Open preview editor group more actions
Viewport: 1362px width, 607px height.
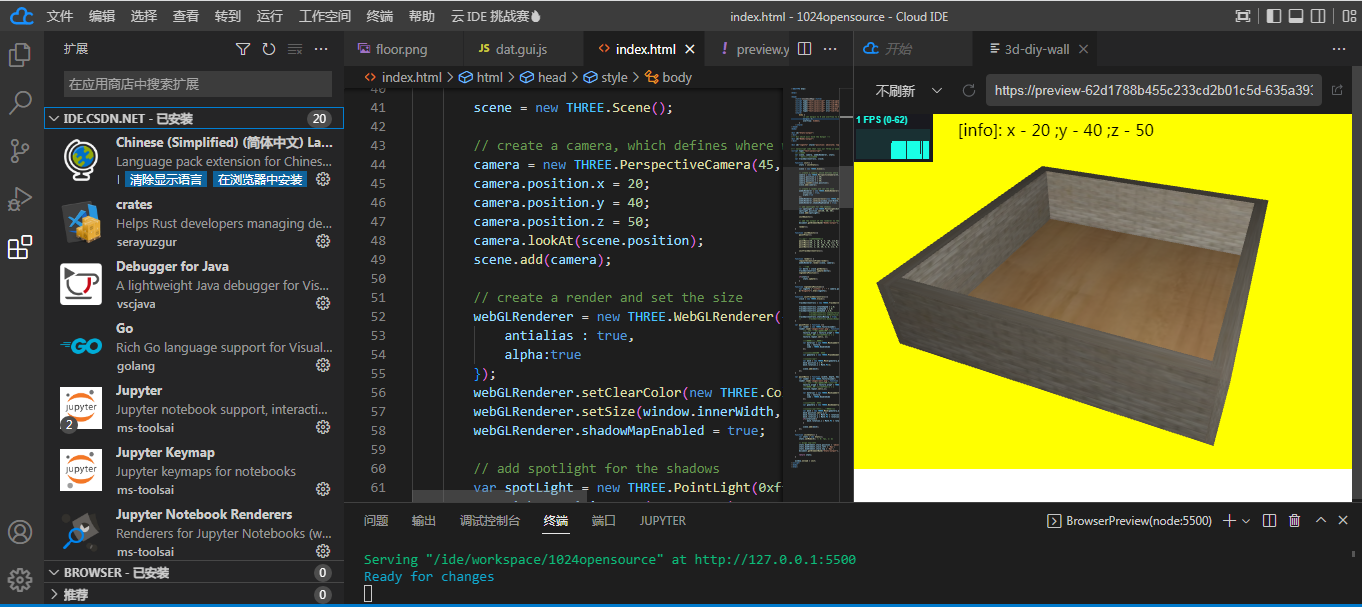pyautogui.click(x=1339, y=49)
